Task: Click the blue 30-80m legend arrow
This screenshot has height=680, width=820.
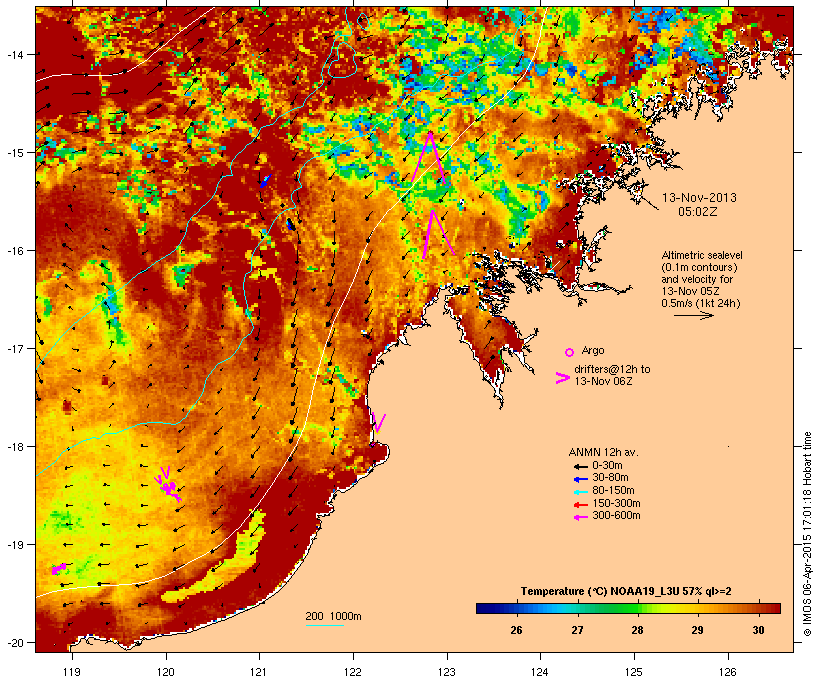Action: point(581,479)
